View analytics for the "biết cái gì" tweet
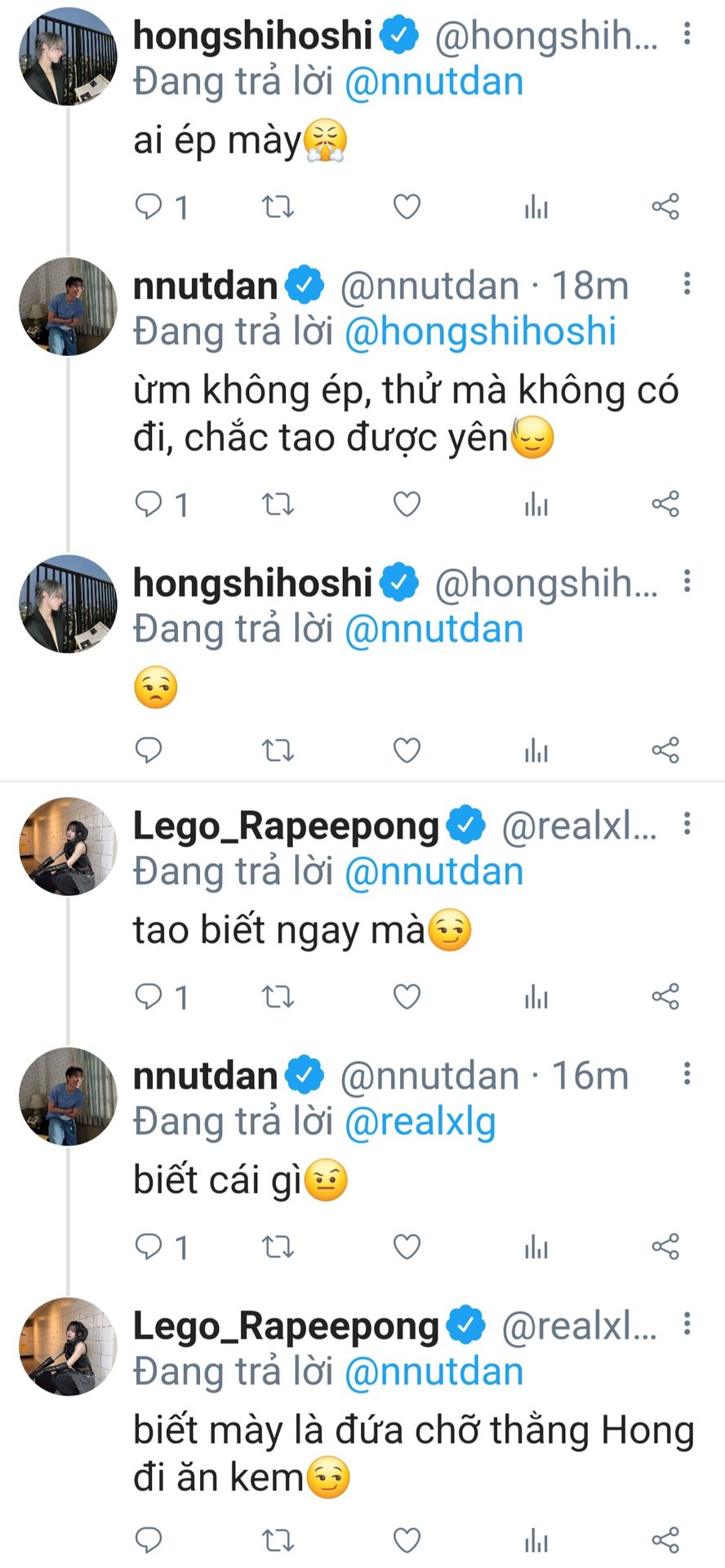 (536, 1246)
